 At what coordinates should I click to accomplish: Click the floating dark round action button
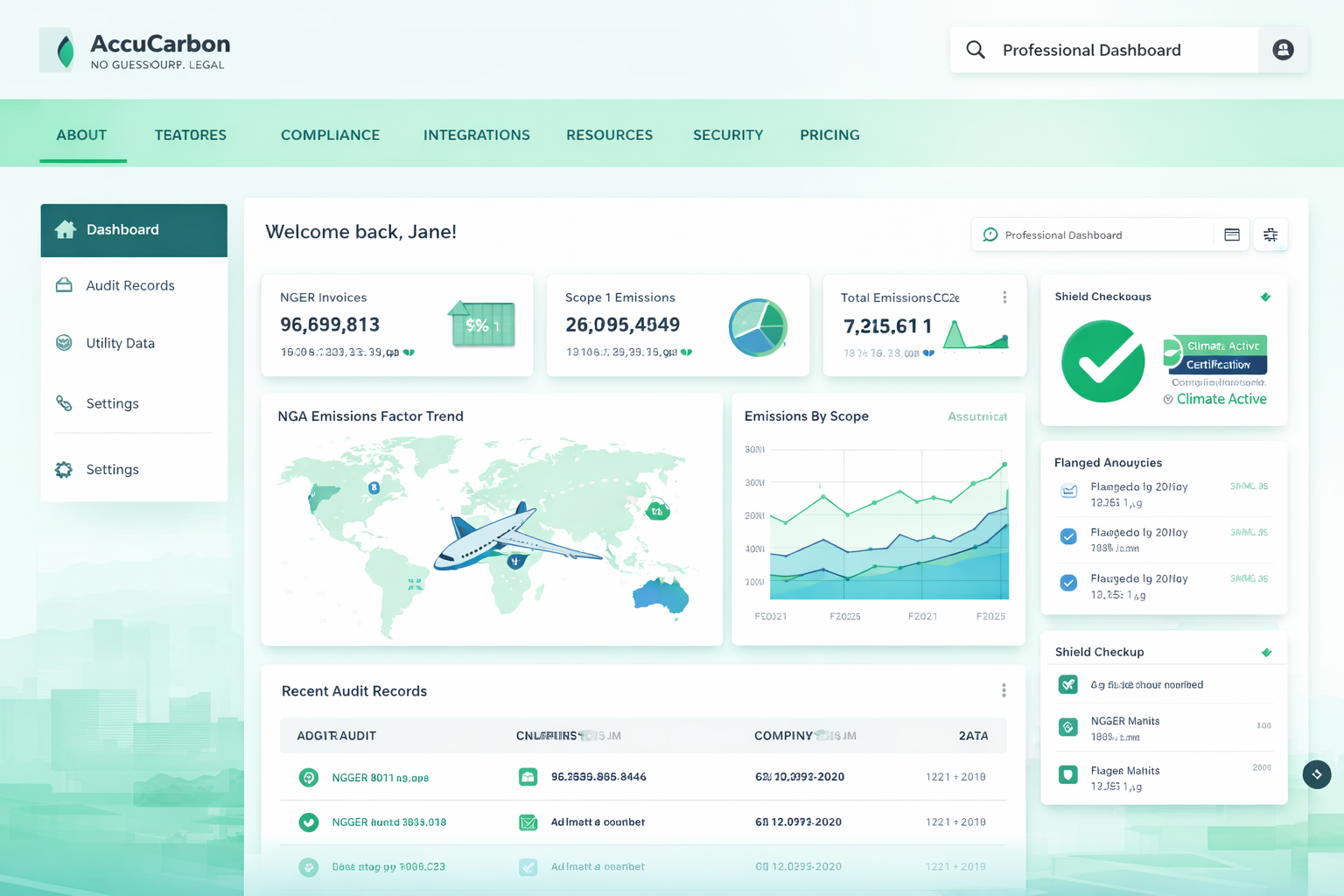point(1317,774)
